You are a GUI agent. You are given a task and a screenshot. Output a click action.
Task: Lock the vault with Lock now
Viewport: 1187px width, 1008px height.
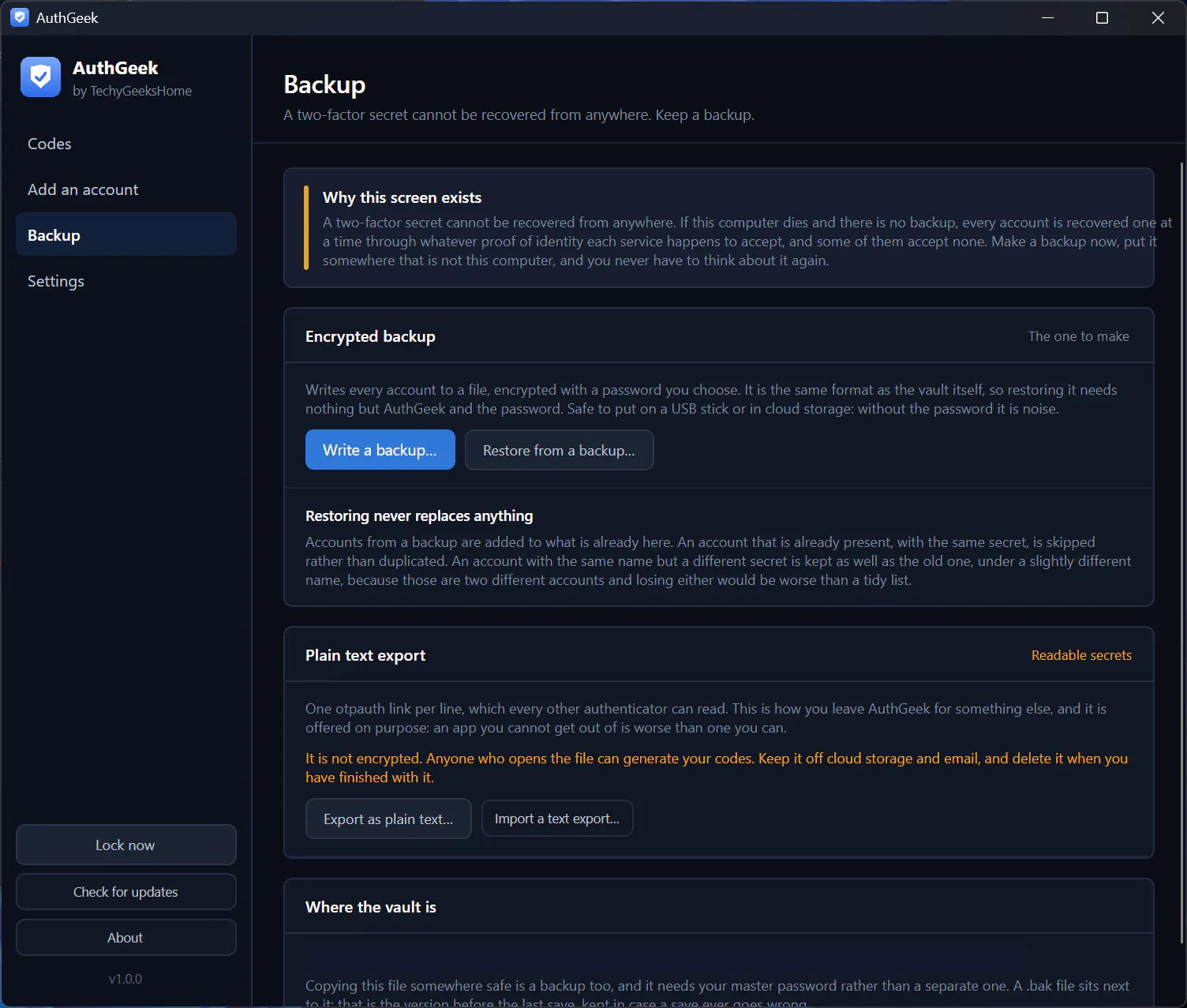(126, 845)
